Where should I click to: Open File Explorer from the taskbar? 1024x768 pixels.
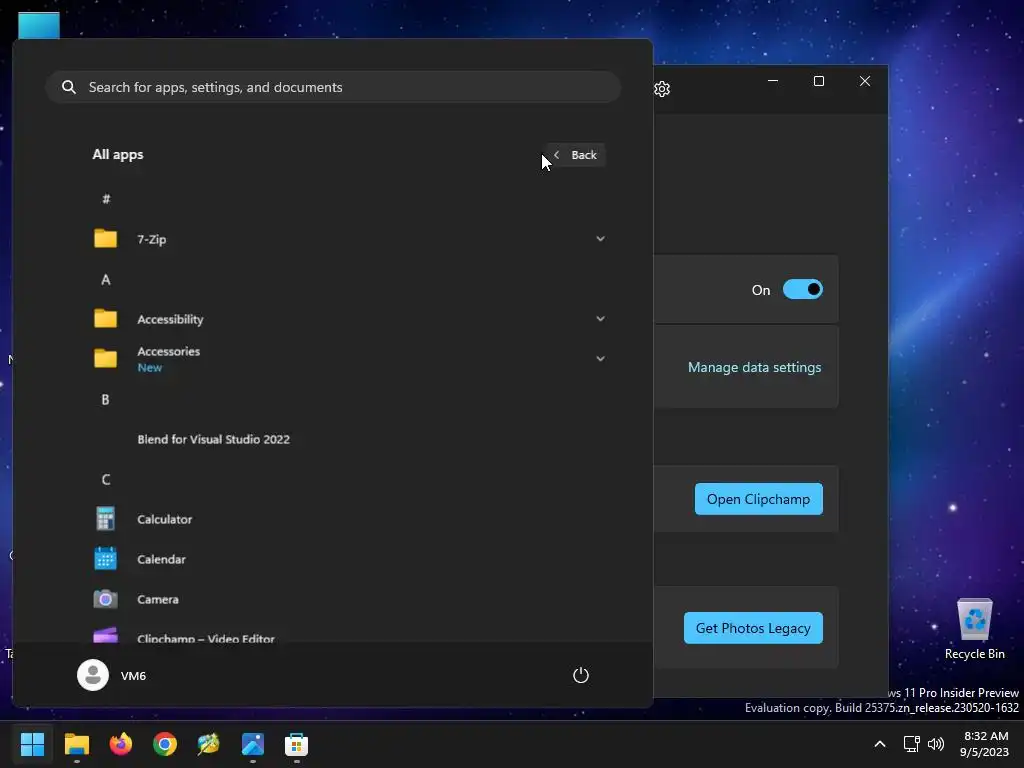[76, 744]
